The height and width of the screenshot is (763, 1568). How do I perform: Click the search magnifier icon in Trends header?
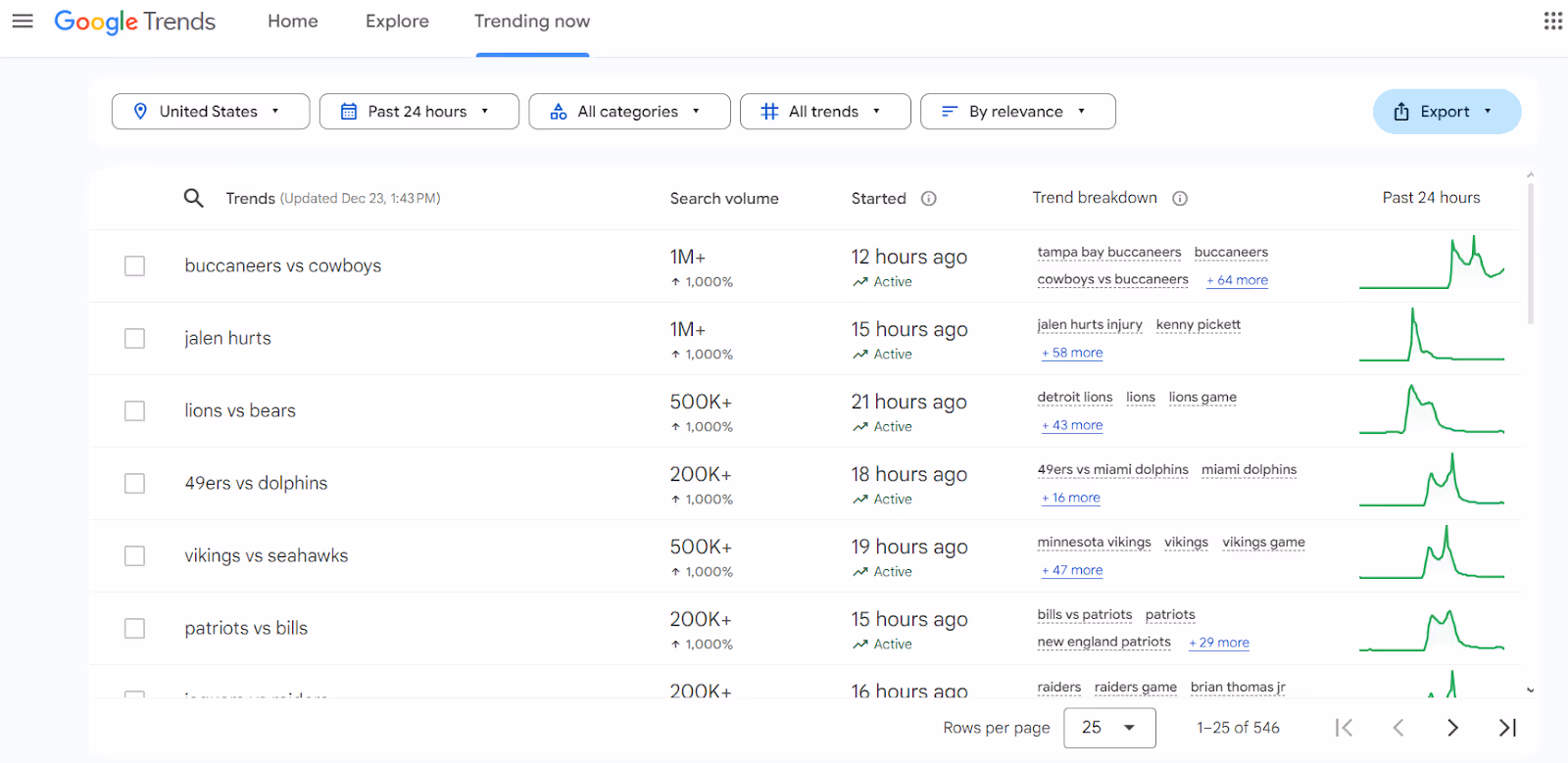(x=194, y=198)
